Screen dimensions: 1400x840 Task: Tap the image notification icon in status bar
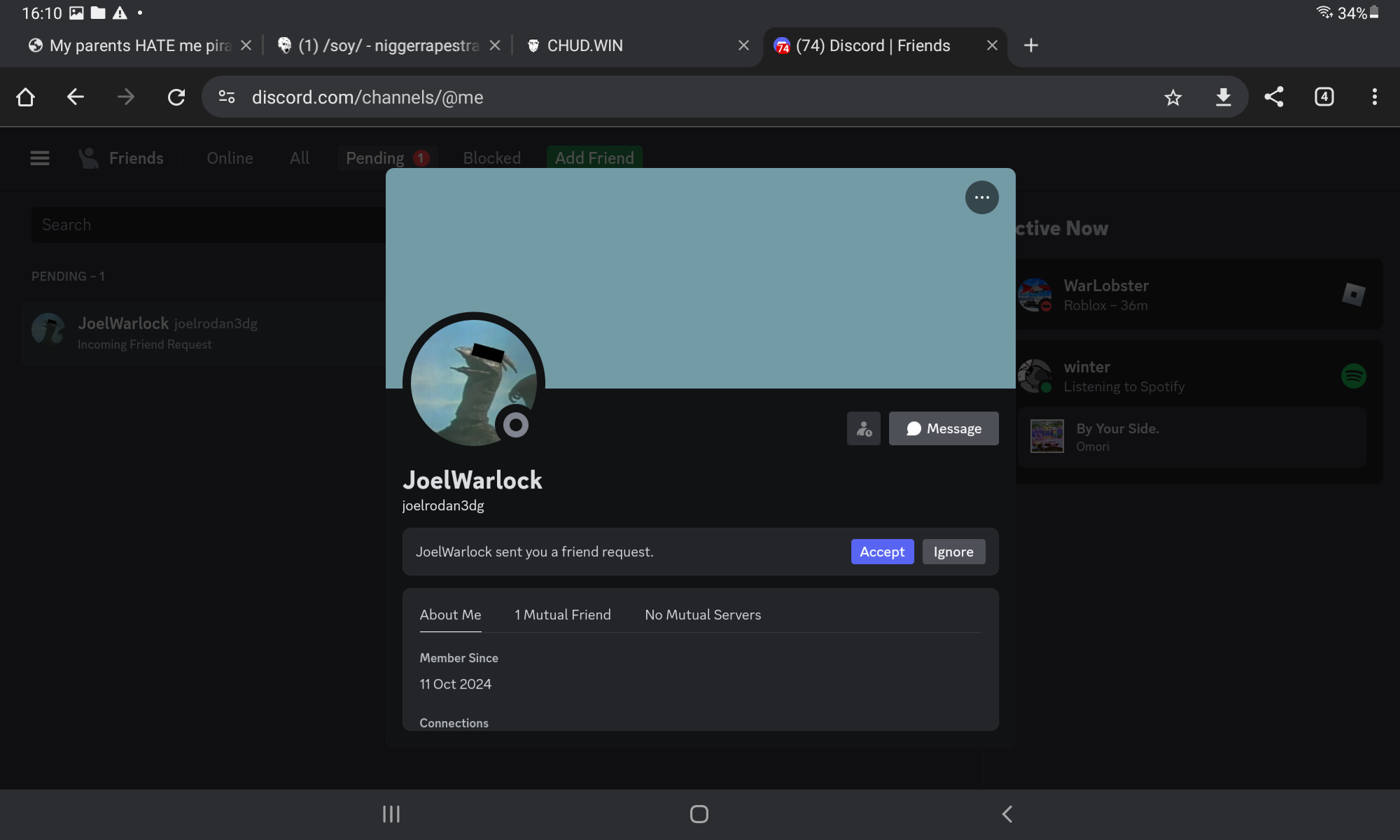click(x=76, y=13)
